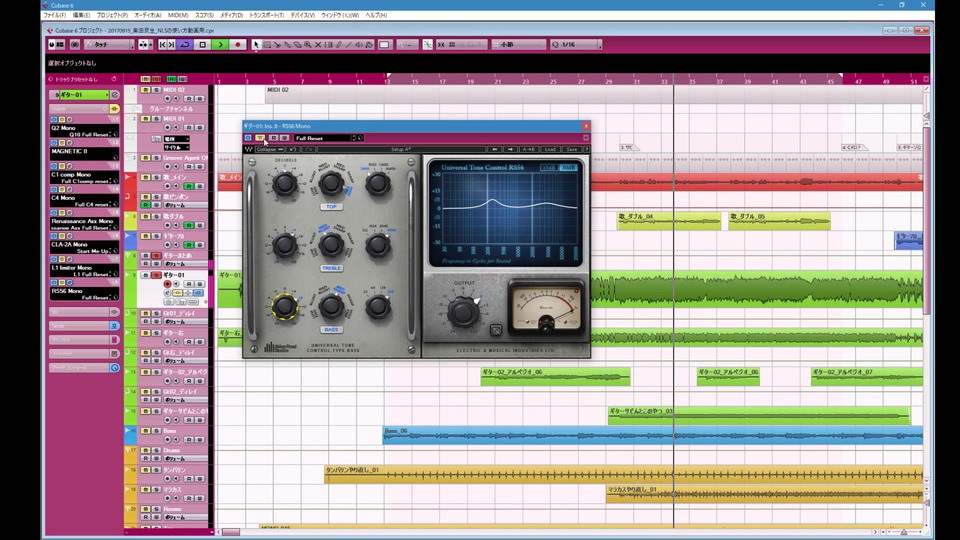
Task: Toggle record enable on ギター01 track
Action: (x=167, y=284)
